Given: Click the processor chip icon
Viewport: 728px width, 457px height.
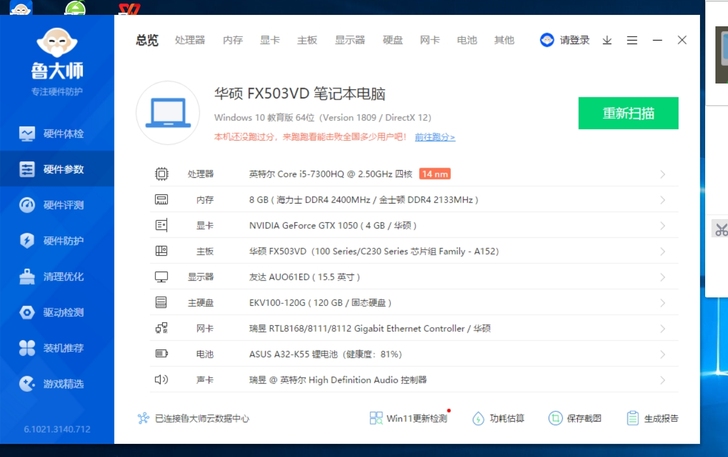Looking at the screenshot, I should tap(161, 174).
